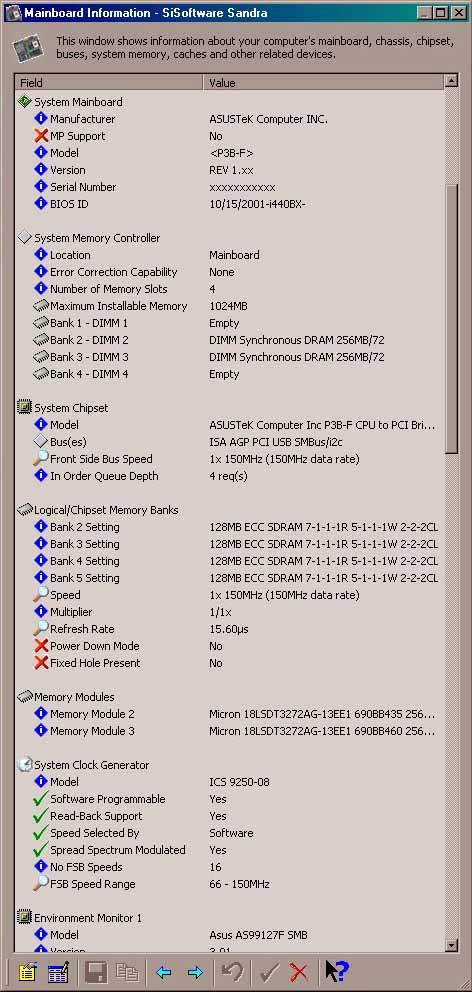This screenshot has width=472, height=992.
Task: Click the yellow notepad options icon
Action: (x=27, y=972)
